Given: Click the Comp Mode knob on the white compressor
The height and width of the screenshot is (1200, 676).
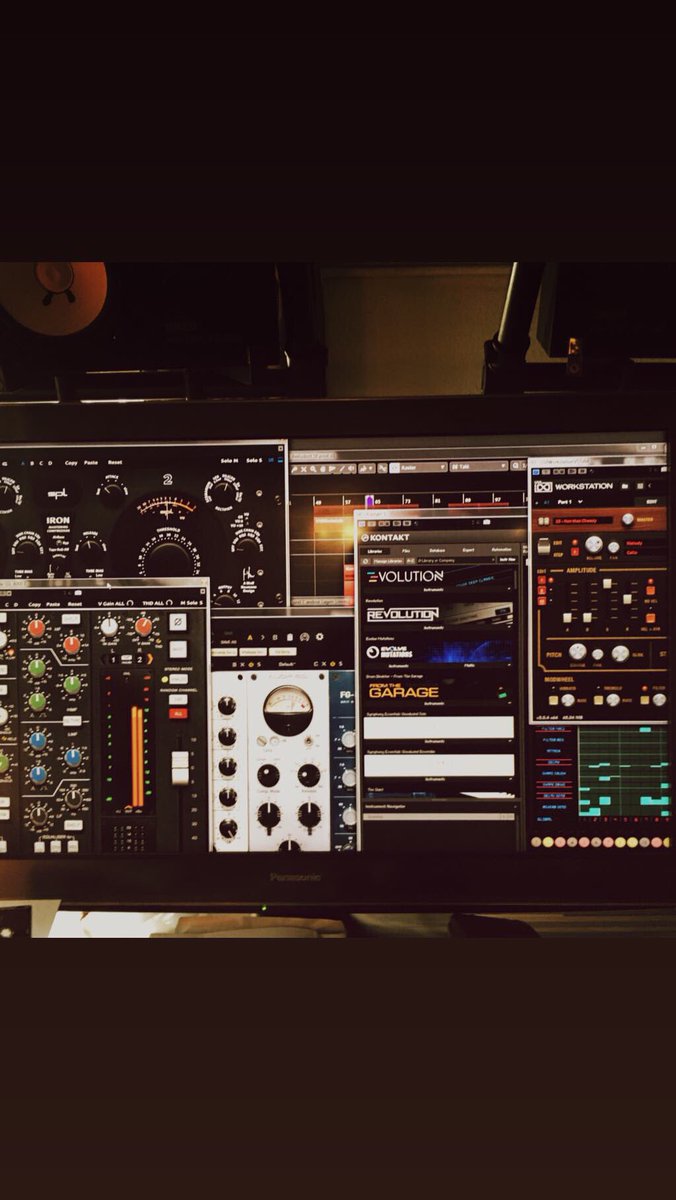Looking at the screenshot, I should 268,775.
